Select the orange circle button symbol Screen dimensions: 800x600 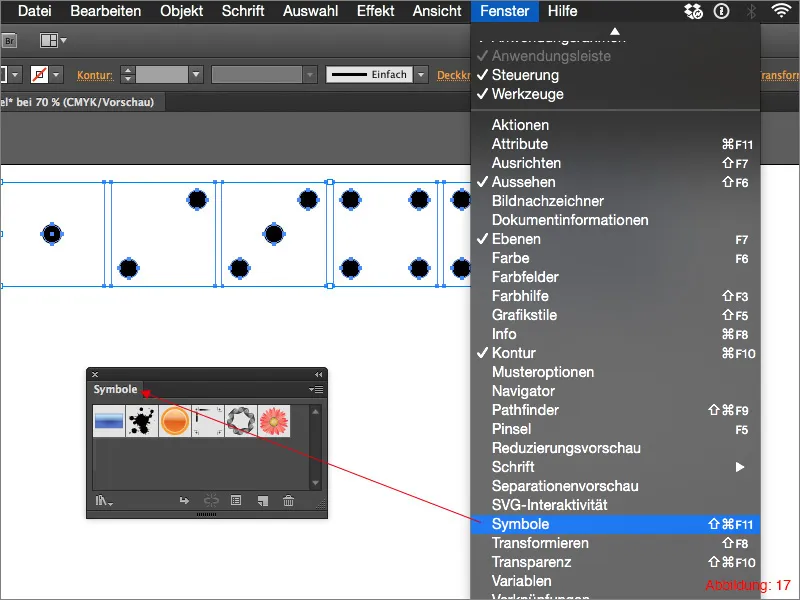tap(174, 421)
